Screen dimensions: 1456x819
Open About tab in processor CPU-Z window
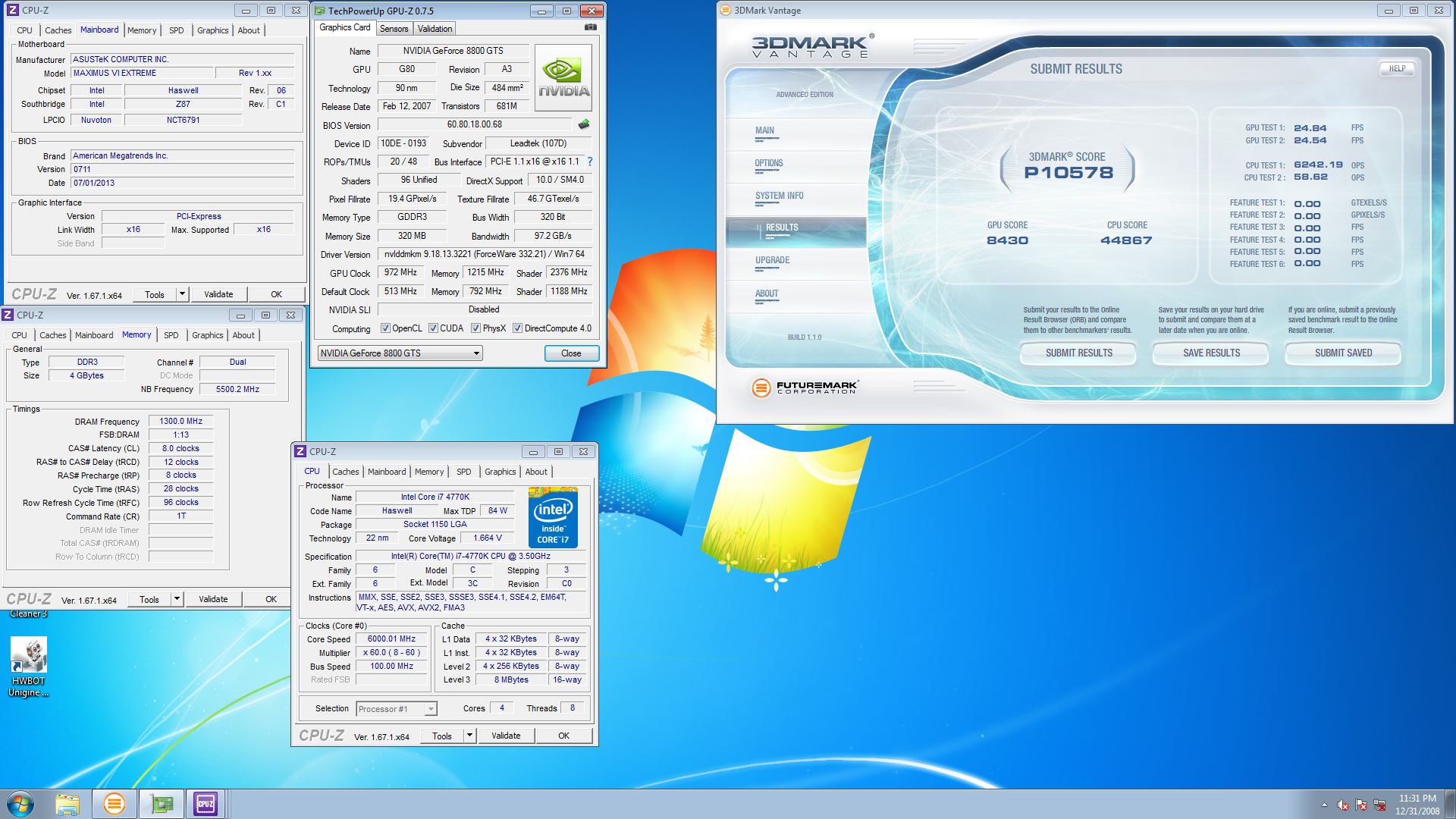tap(536, 472)
